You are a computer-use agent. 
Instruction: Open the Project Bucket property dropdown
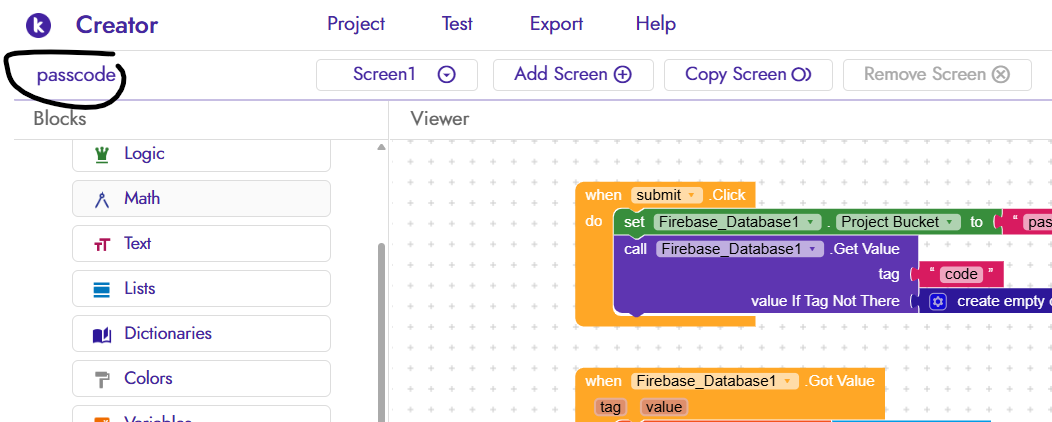[x=898, y=222]
